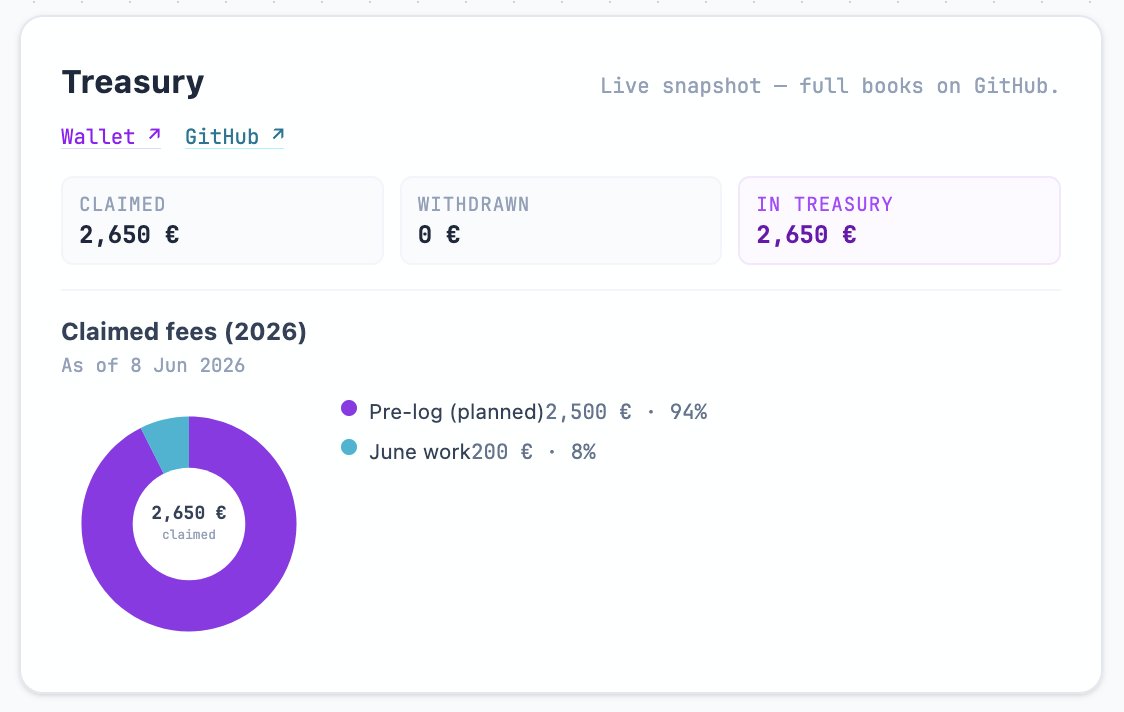This screenshot has width=1124, height=712.
Task: Click the external arrow icon beside Wallet
Action: 154,133
